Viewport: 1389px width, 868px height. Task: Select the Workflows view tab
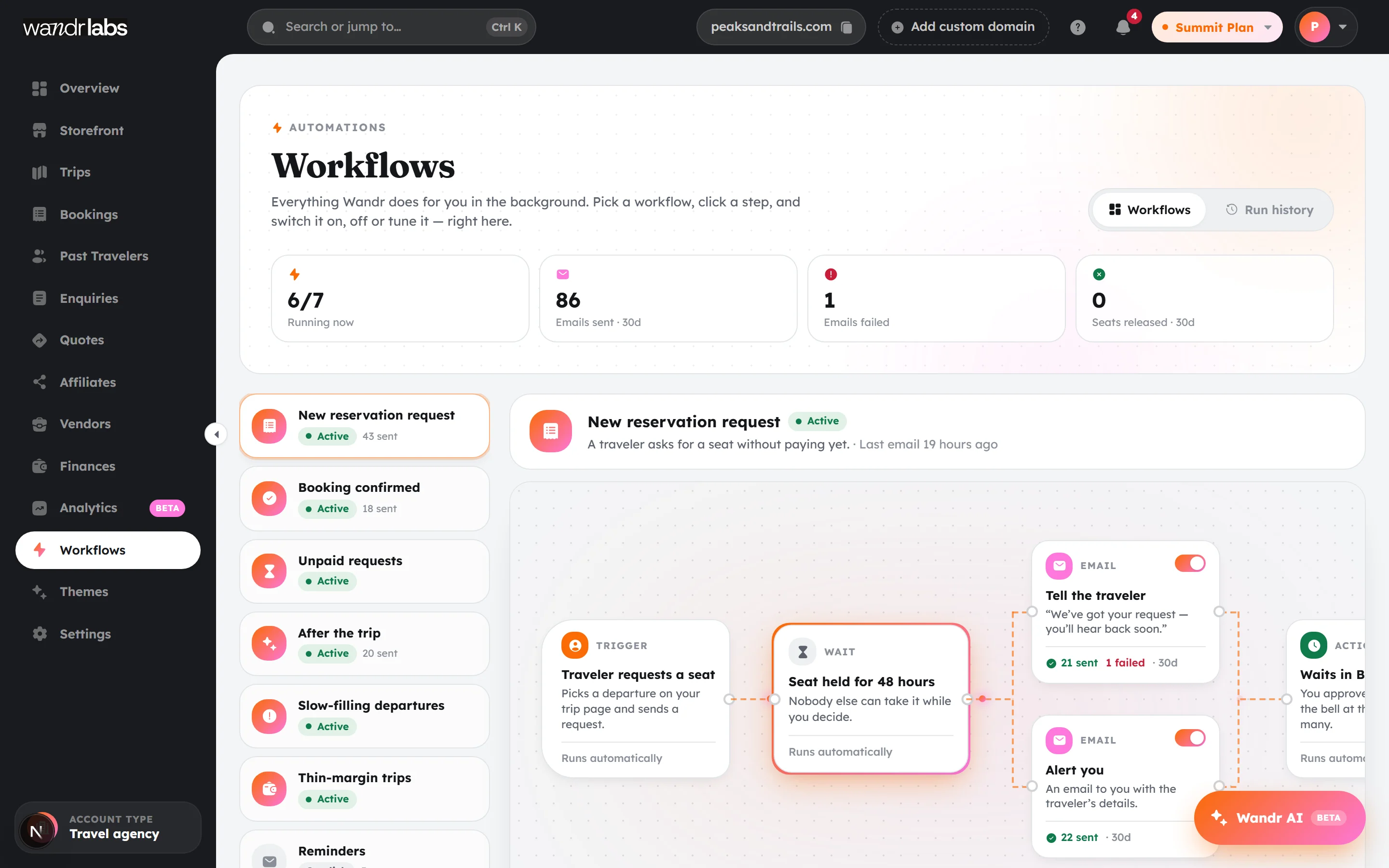tap(1149, 210)
